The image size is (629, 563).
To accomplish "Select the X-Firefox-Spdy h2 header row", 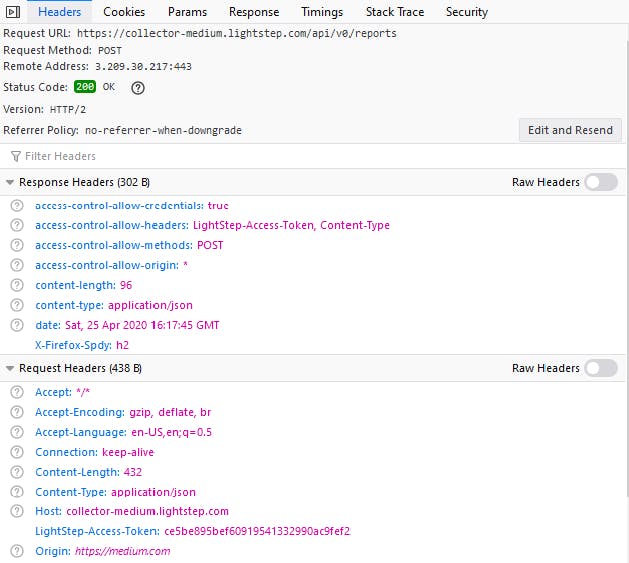I will tap(82, 345).
